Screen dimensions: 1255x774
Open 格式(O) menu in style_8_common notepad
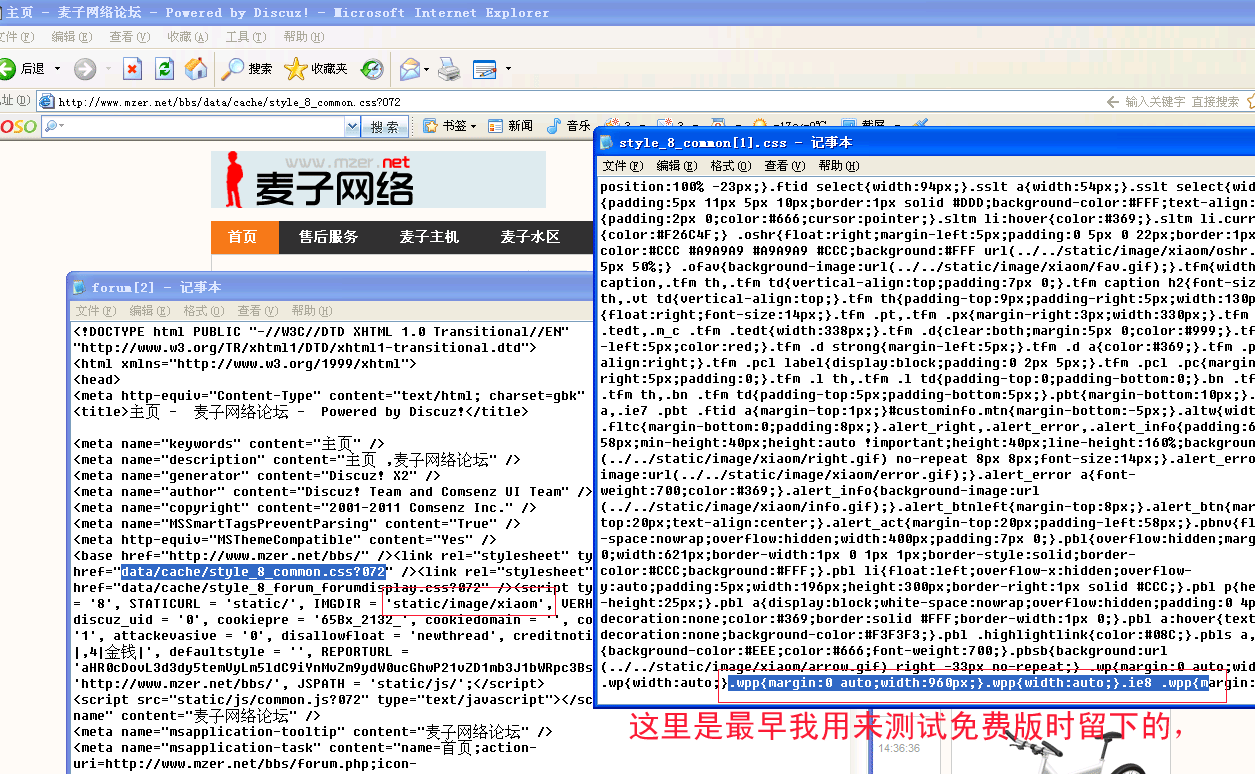[730, 166]
